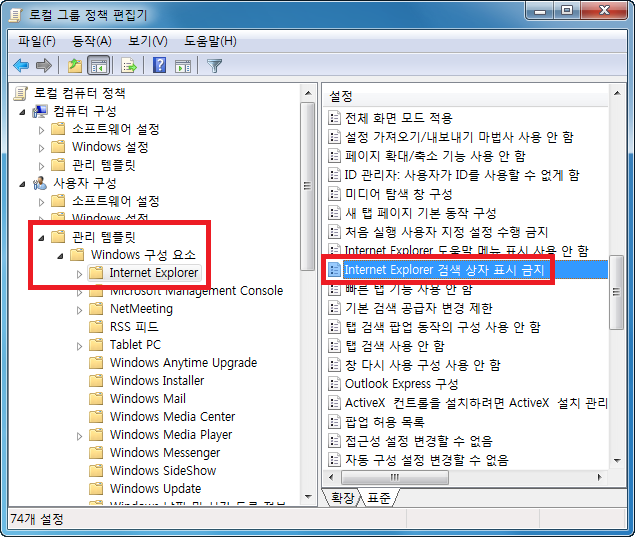
Task: Expand 소프트웨어 설정 under 사용자 구성
Action: pos(41,202)
